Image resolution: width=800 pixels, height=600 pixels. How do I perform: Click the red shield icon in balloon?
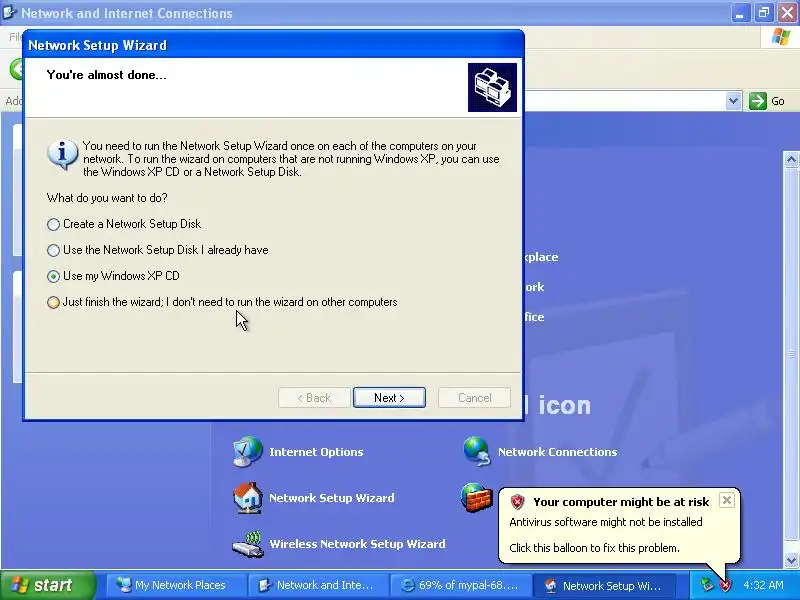tap(517, 502)
